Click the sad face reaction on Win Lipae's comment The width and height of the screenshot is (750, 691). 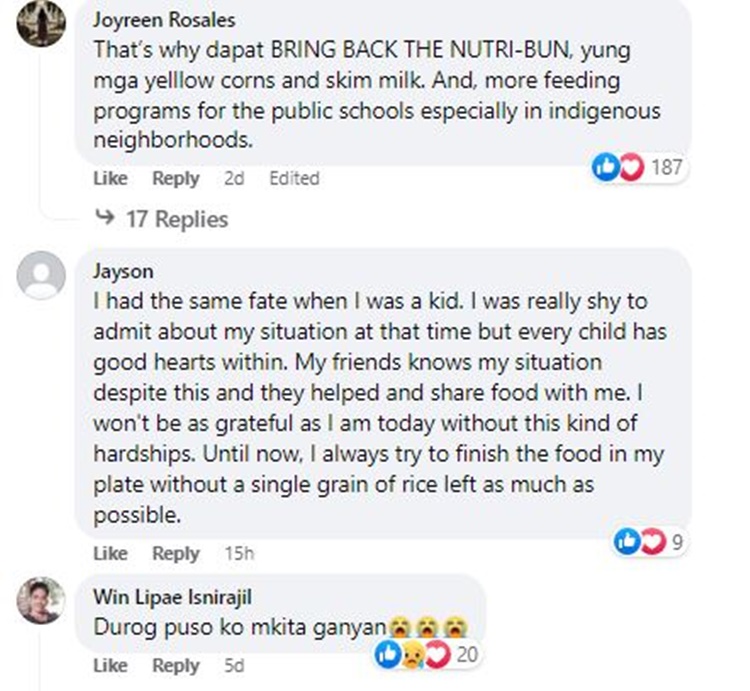[x=413, y=655]
